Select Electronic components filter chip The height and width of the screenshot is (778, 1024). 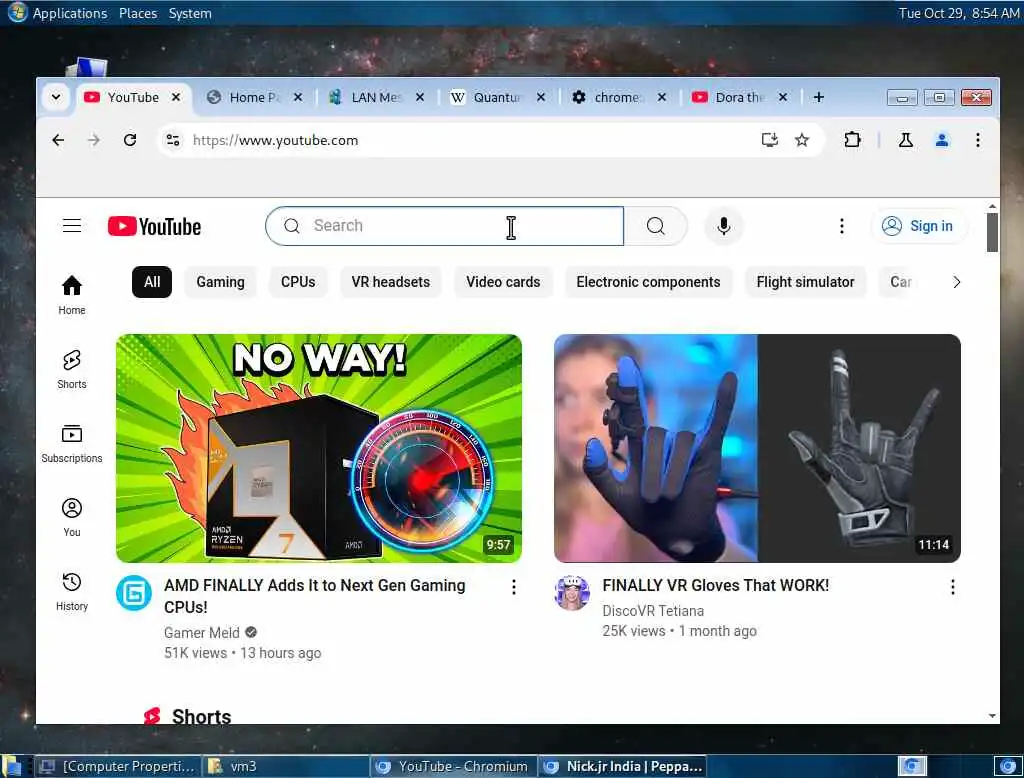pyautogui.click(x=648, y=282)
